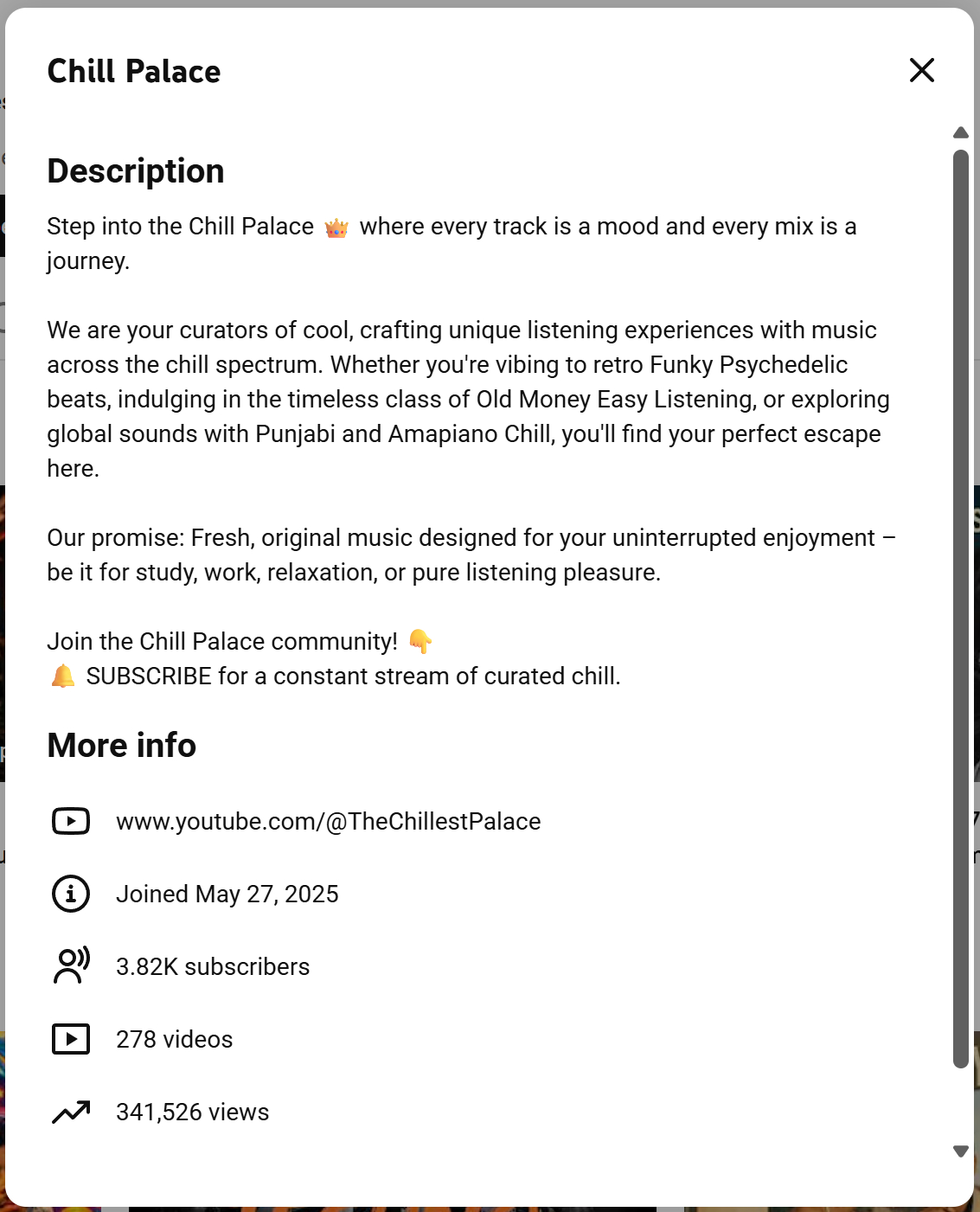Click the YouTube play icon beside channel URL
Screen dimensions: 980x1212
pos(71,821)
